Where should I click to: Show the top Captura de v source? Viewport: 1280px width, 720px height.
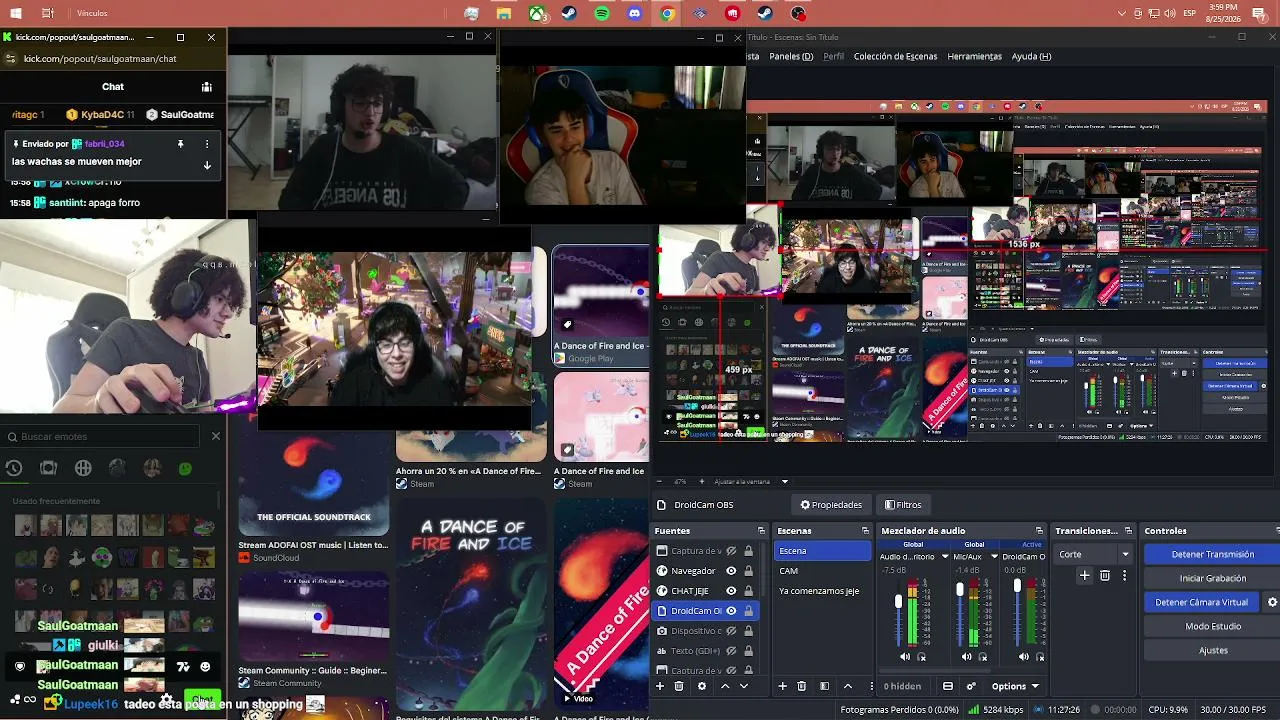[731, 551]
